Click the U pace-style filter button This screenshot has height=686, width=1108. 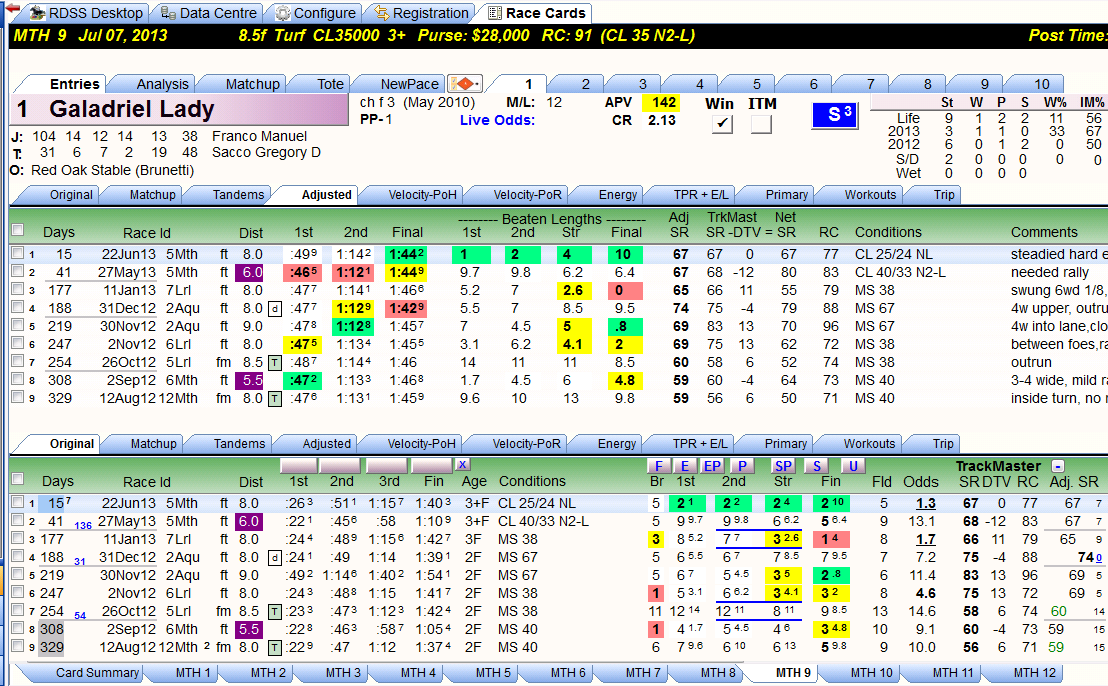point(853,466)
